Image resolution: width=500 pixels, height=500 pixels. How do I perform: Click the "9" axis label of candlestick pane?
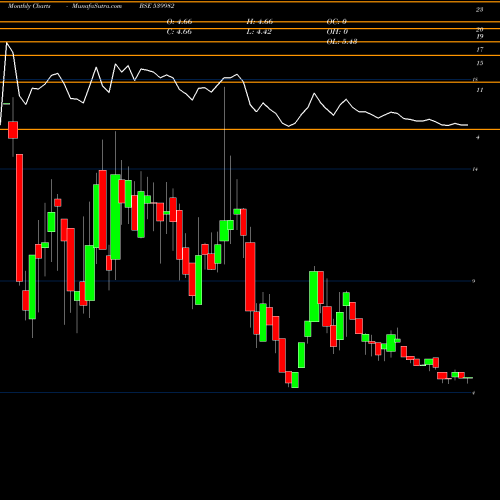474,281
